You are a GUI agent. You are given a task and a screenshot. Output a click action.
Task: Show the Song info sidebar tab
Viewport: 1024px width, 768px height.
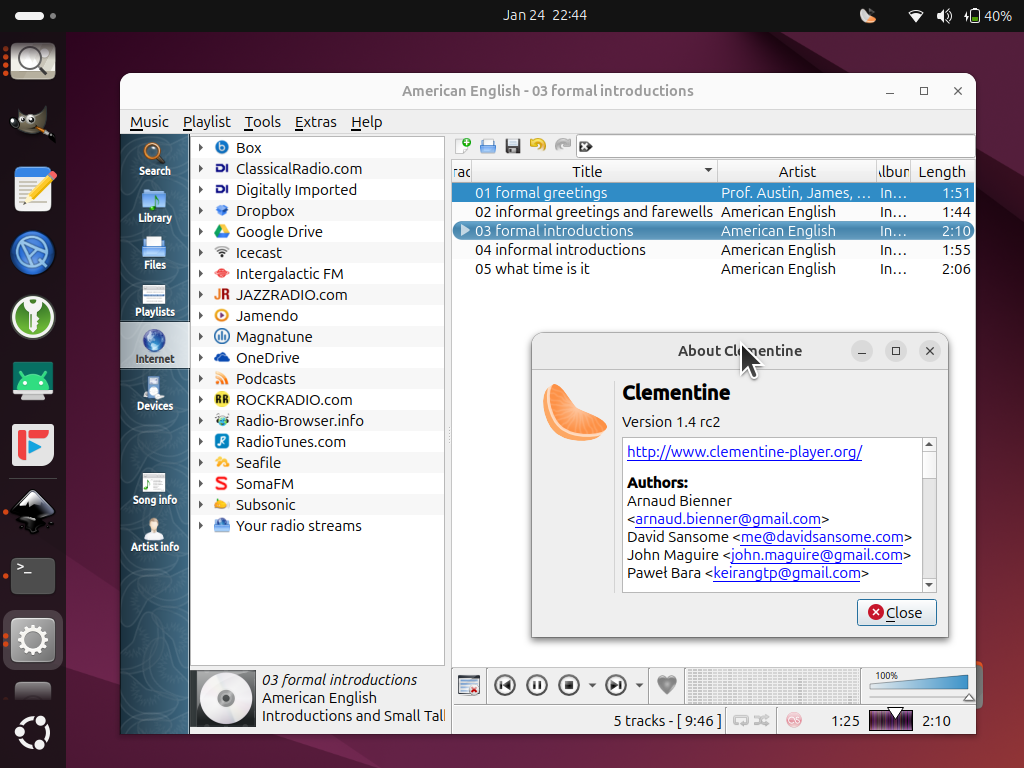tap(154, 488)
